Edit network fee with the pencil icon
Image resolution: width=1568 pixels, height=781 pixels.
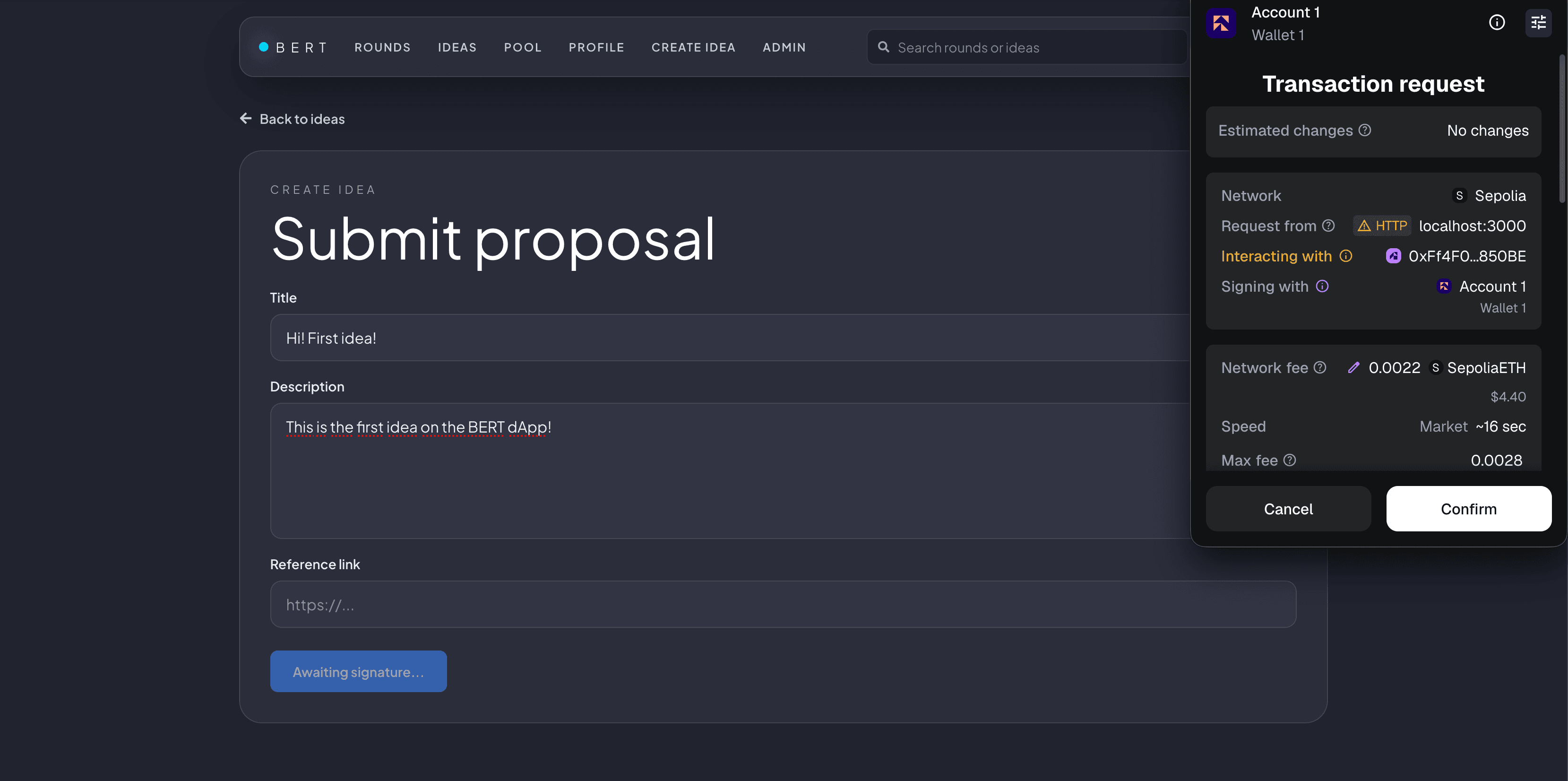point(1354,368)
